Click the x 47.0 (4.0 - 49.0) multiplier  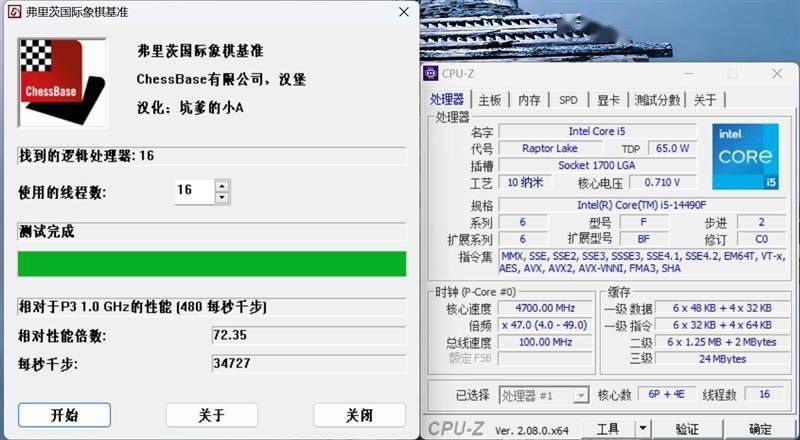coord(545,325)
